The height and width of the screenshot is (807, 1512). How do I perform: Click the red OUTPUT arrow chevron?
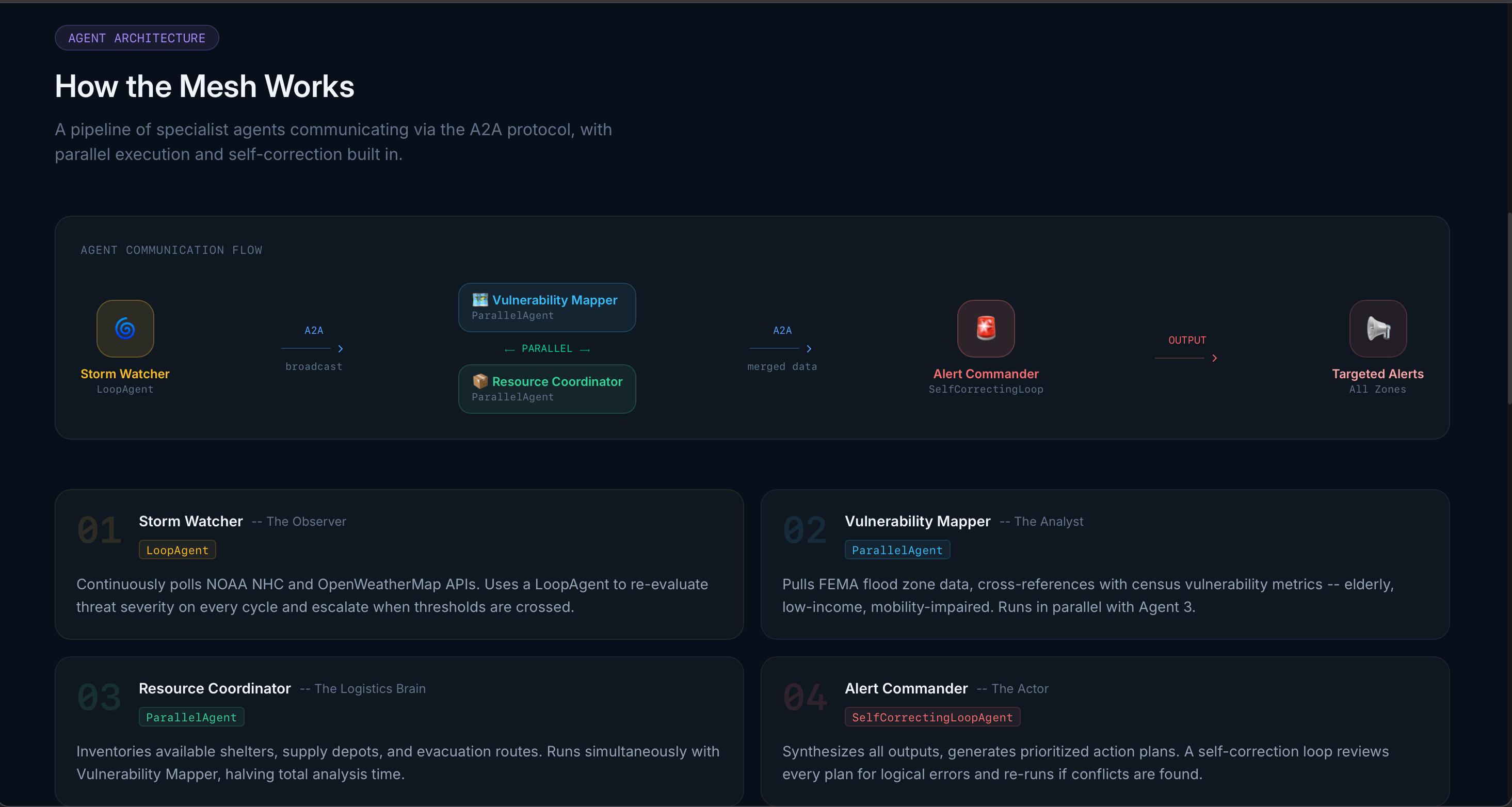click(x=1214, y=358)
